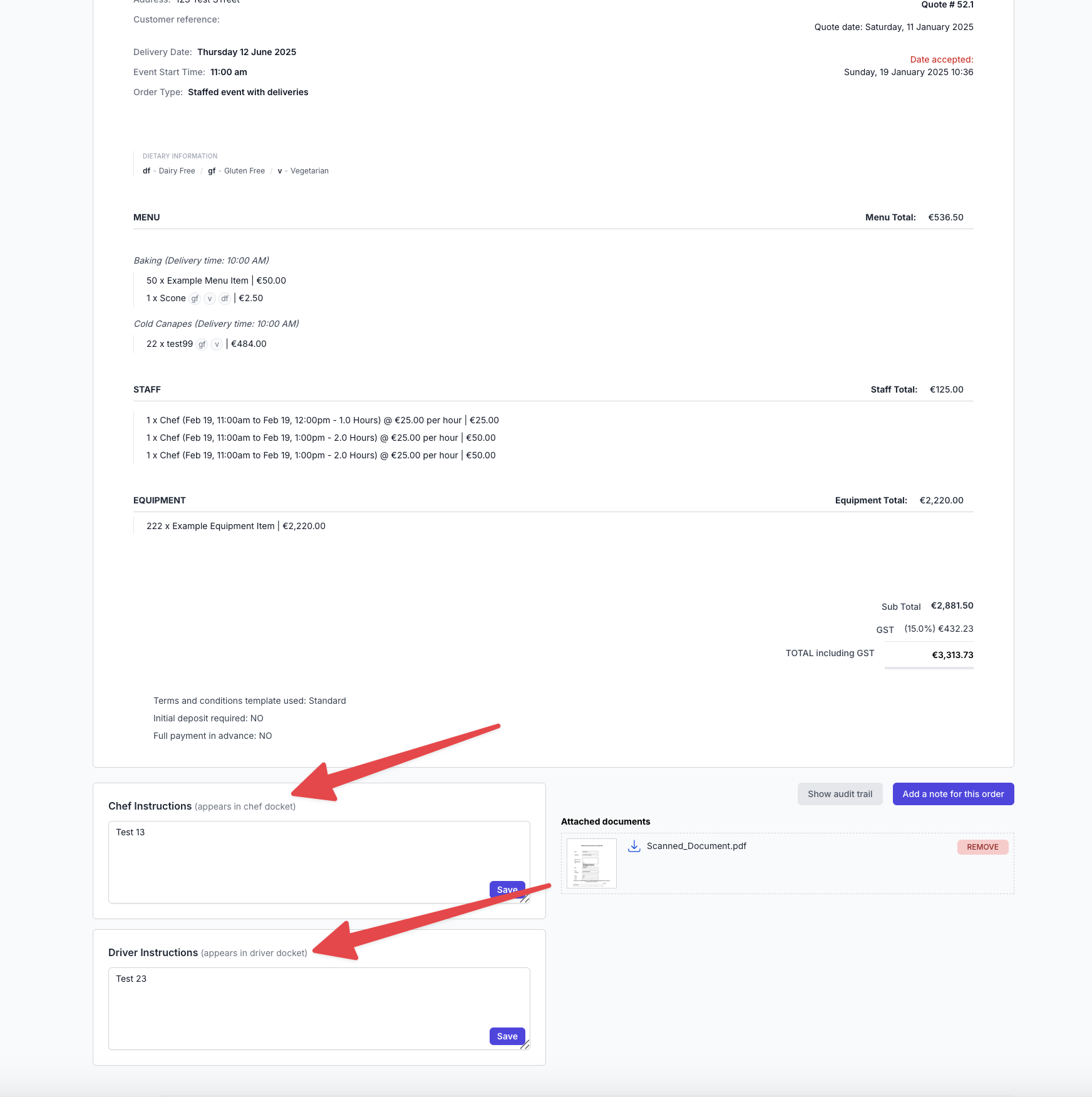Choose Add a note for this order

pos(953,793)
